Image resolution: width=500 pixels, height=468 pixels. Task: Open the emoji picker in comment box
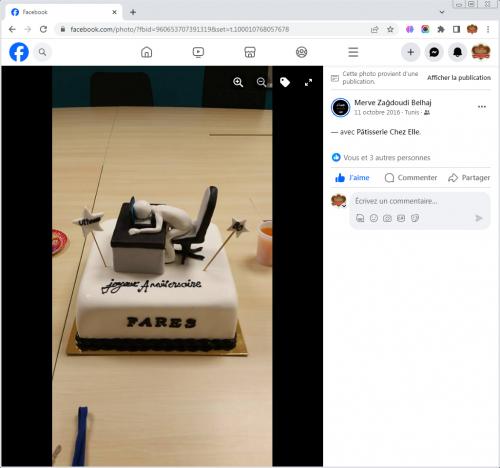coord(374,218)
